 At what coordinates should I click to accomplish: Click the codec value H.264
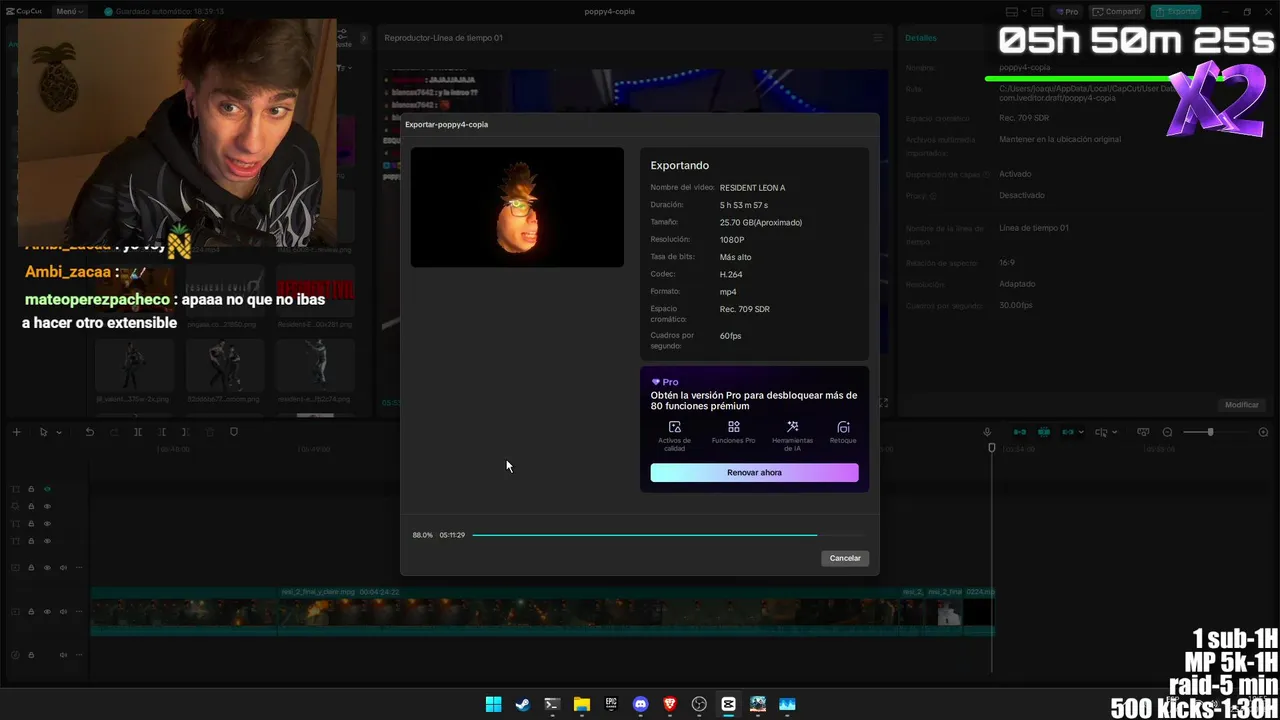[x=731, y=274]
